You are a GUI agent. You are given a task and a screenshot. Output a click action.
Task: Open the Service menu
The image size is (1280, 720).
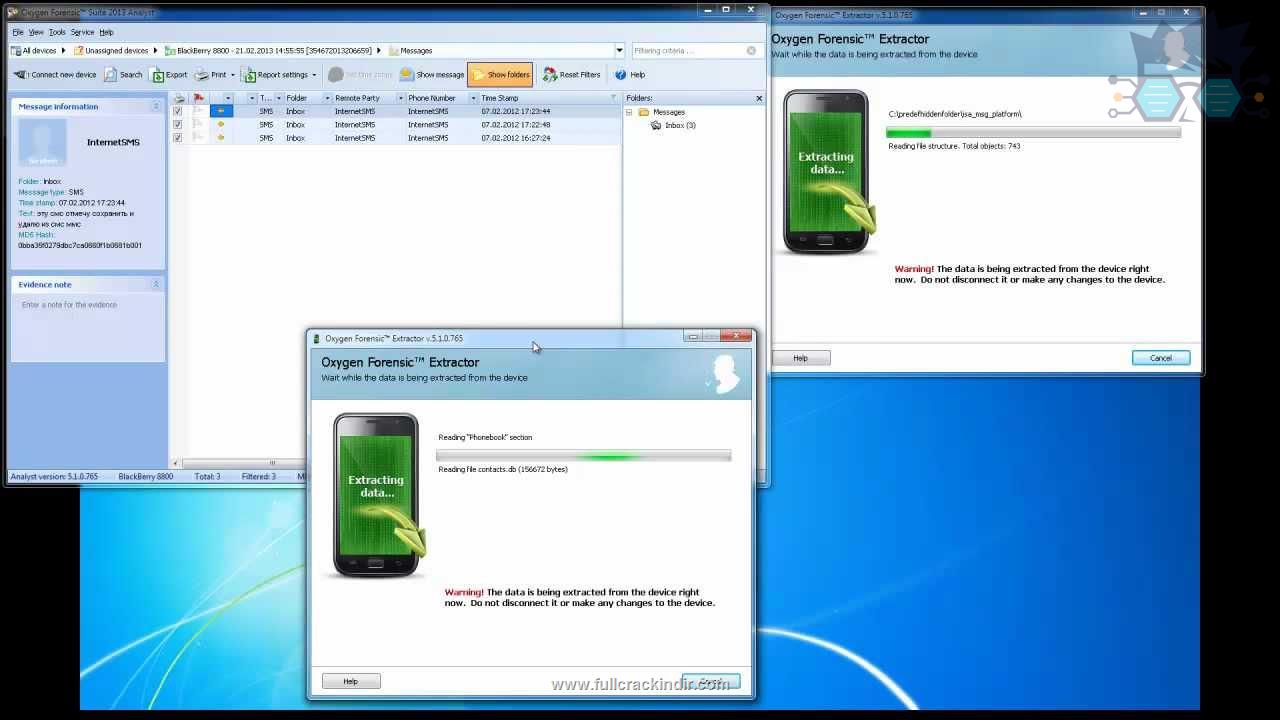pos(82,32)
